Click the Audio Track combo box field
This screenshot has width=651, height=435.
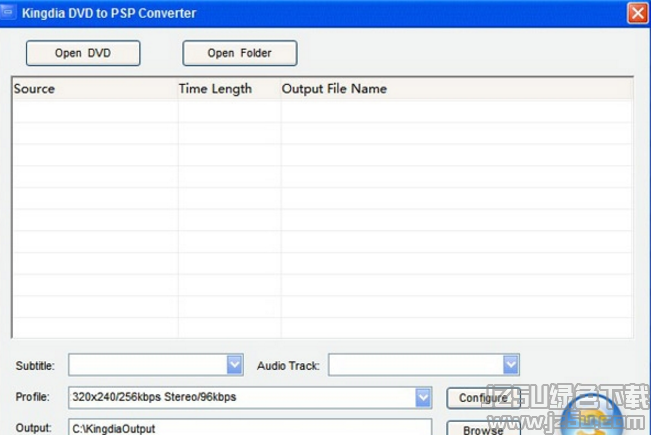424,365
